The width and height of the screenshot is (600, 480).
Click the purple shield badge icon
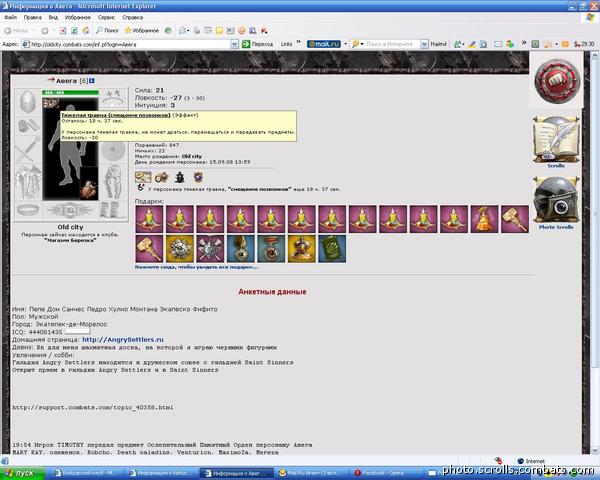[198, 177]
